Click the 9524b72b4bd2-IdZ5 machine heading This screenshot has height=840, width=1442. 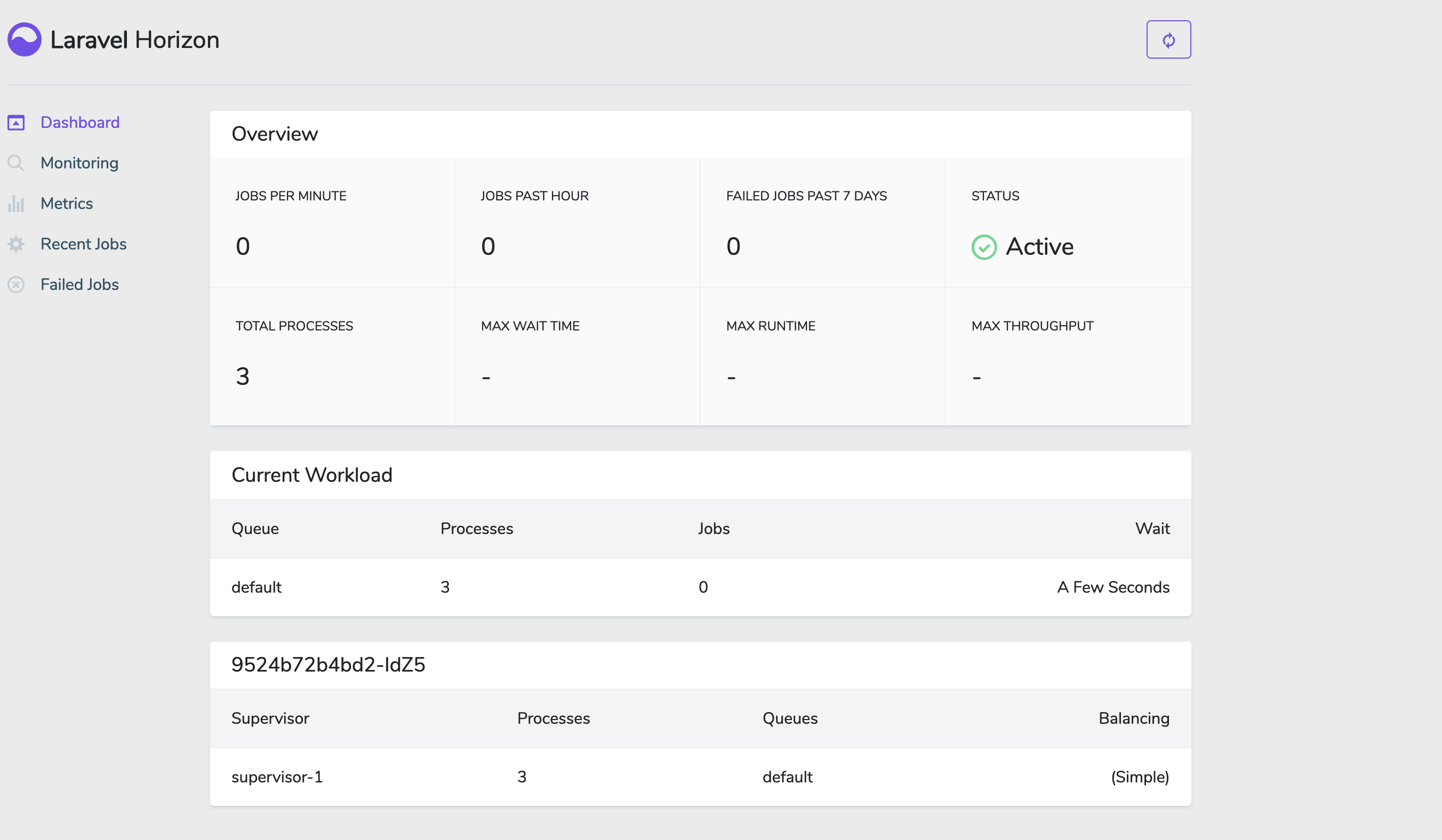pyautogui.click(x=328, y=665)
